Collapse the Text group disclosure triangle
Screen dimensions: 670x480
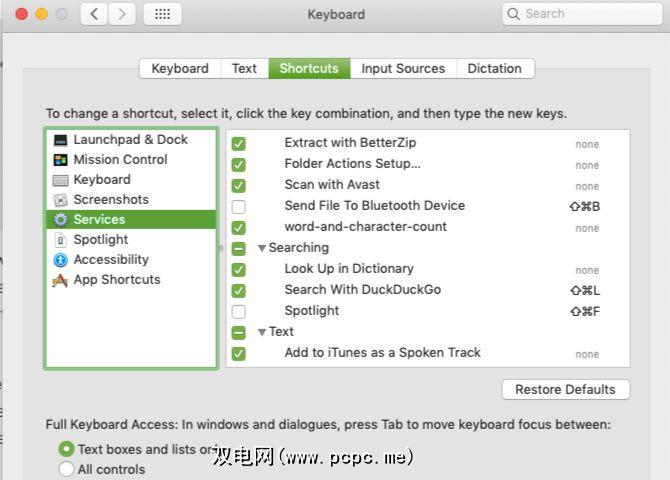[262, 332]
